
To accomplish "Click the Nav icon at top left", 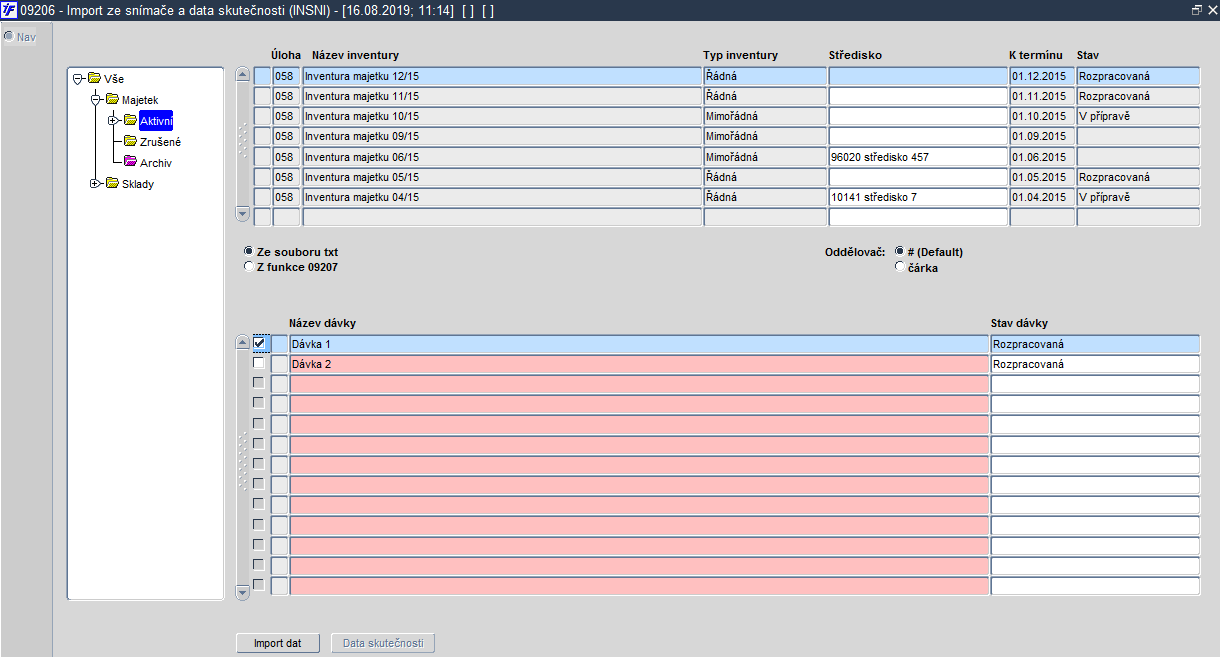I will [x=8, y=37].
